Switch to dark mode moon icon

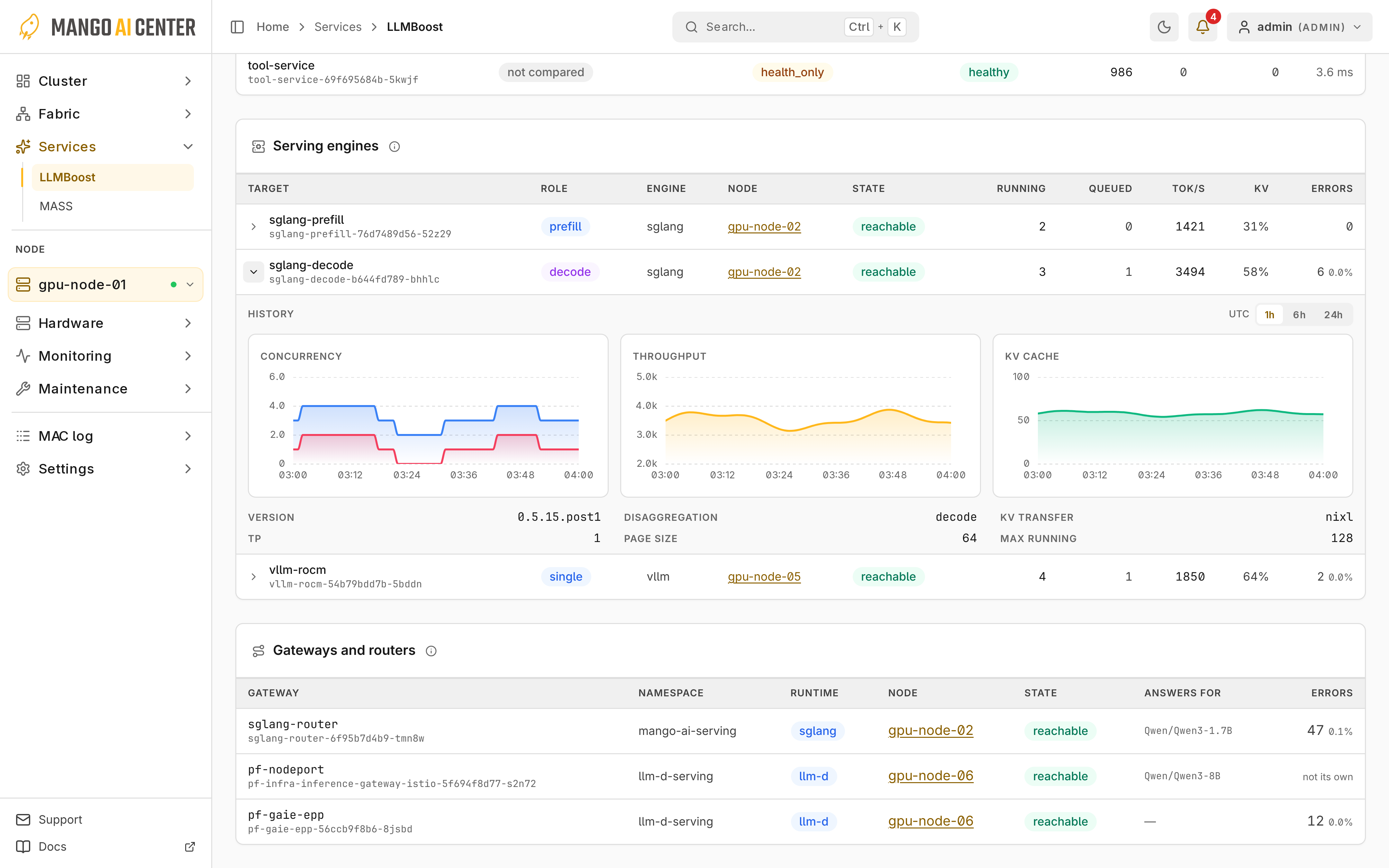tap(1164, 27)
